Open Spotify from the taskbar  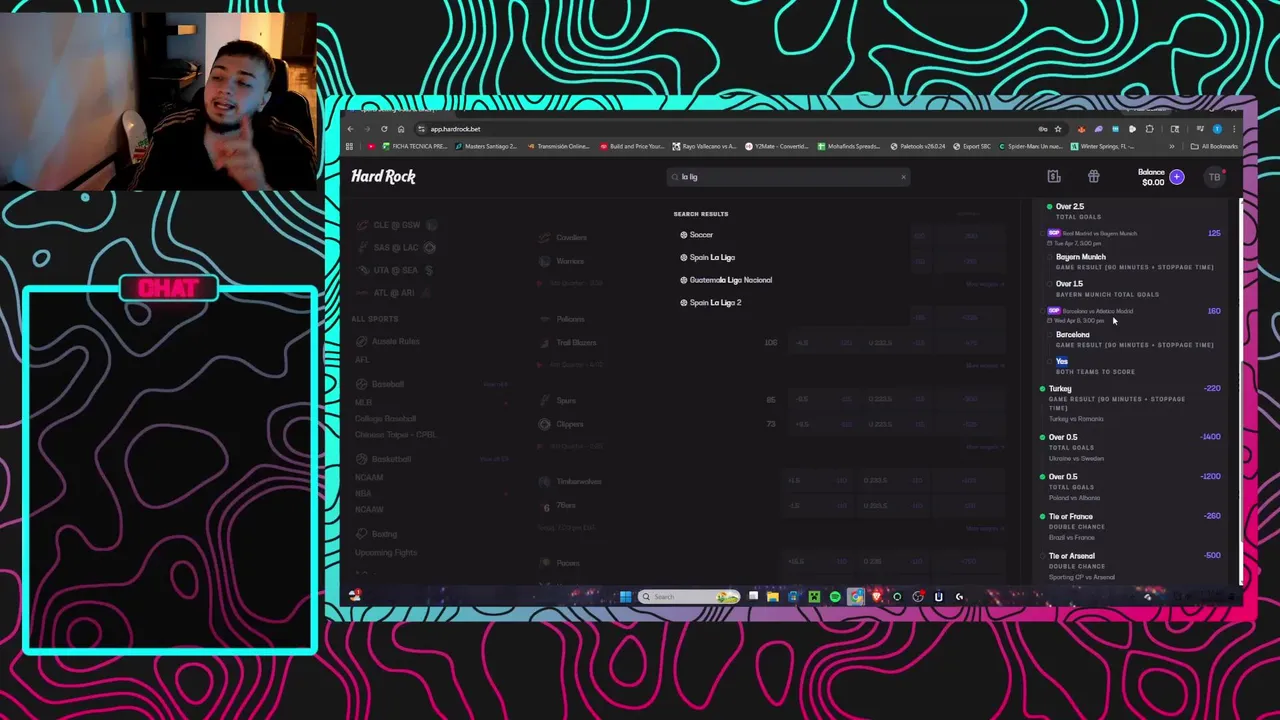(x=835, y=597)
